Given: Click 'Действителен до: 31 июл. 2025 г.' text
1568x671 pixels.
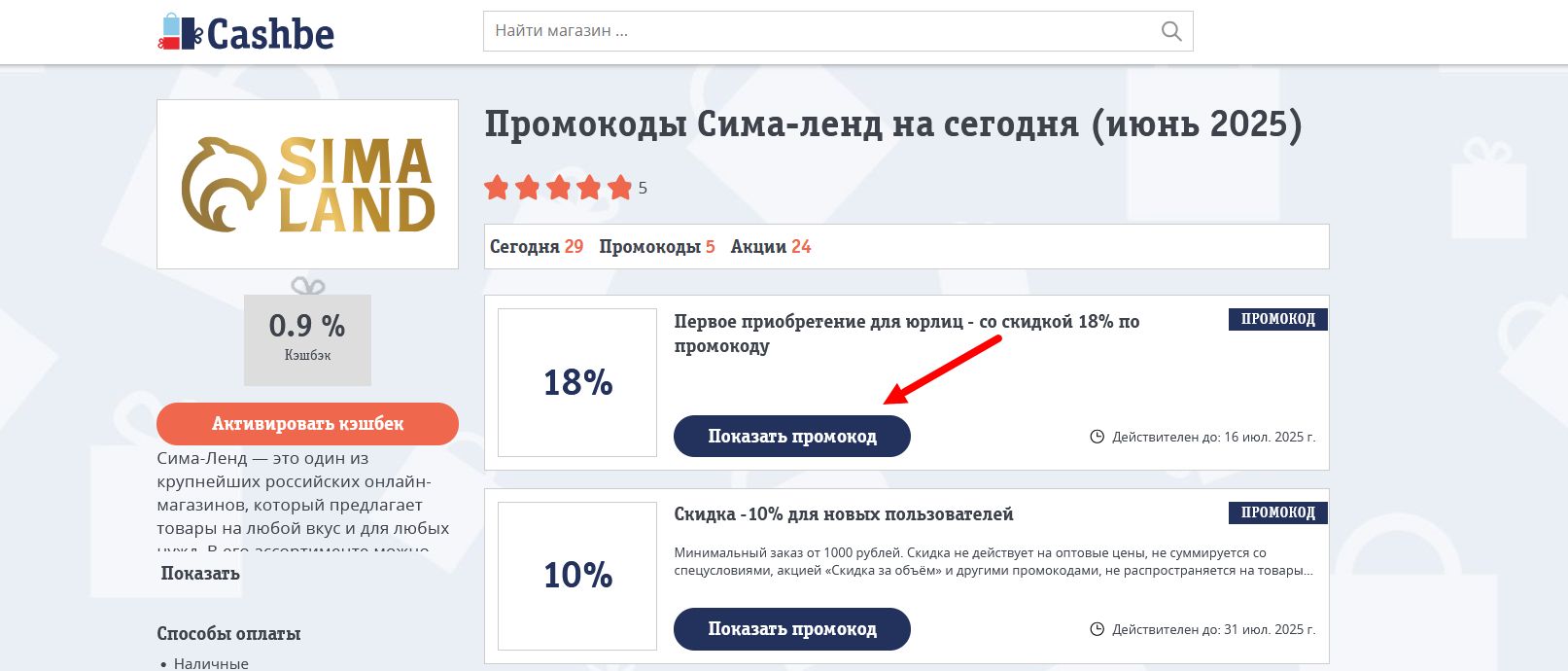Looking at the screenshot, I should (x=1214, y=630).
